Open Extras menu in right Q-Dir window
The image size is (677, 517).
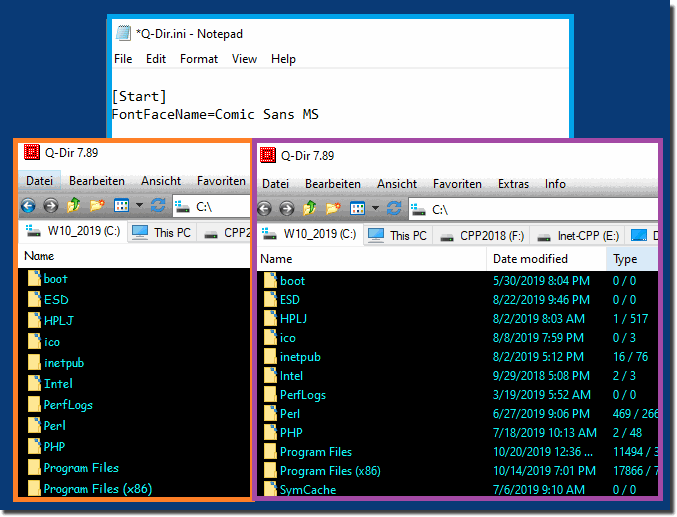pos(513,184)
